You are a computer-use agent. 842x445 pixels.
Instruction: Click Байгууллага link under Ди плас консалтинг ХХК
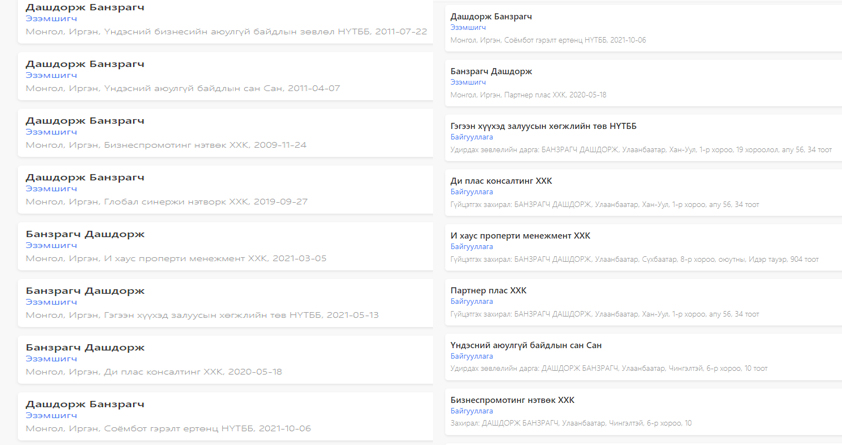pos(471,192)
